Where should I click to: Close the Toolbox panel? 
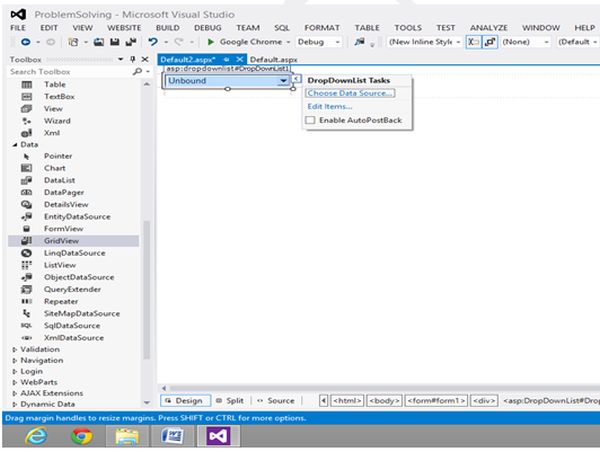(x=145, y=59)
